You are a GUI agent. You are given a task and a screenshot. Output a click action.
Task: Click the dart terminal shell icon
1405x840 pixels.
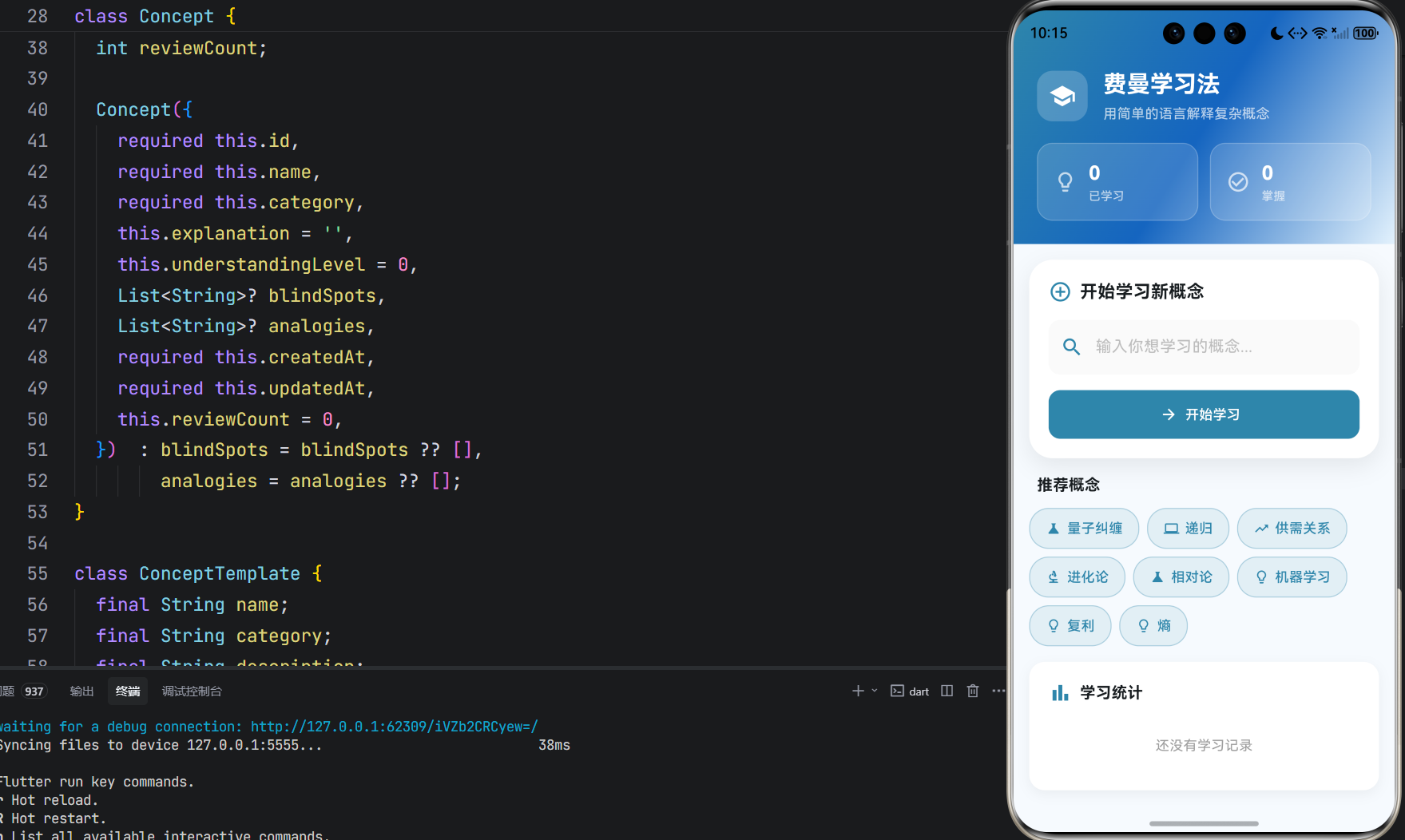pos(897,691)
